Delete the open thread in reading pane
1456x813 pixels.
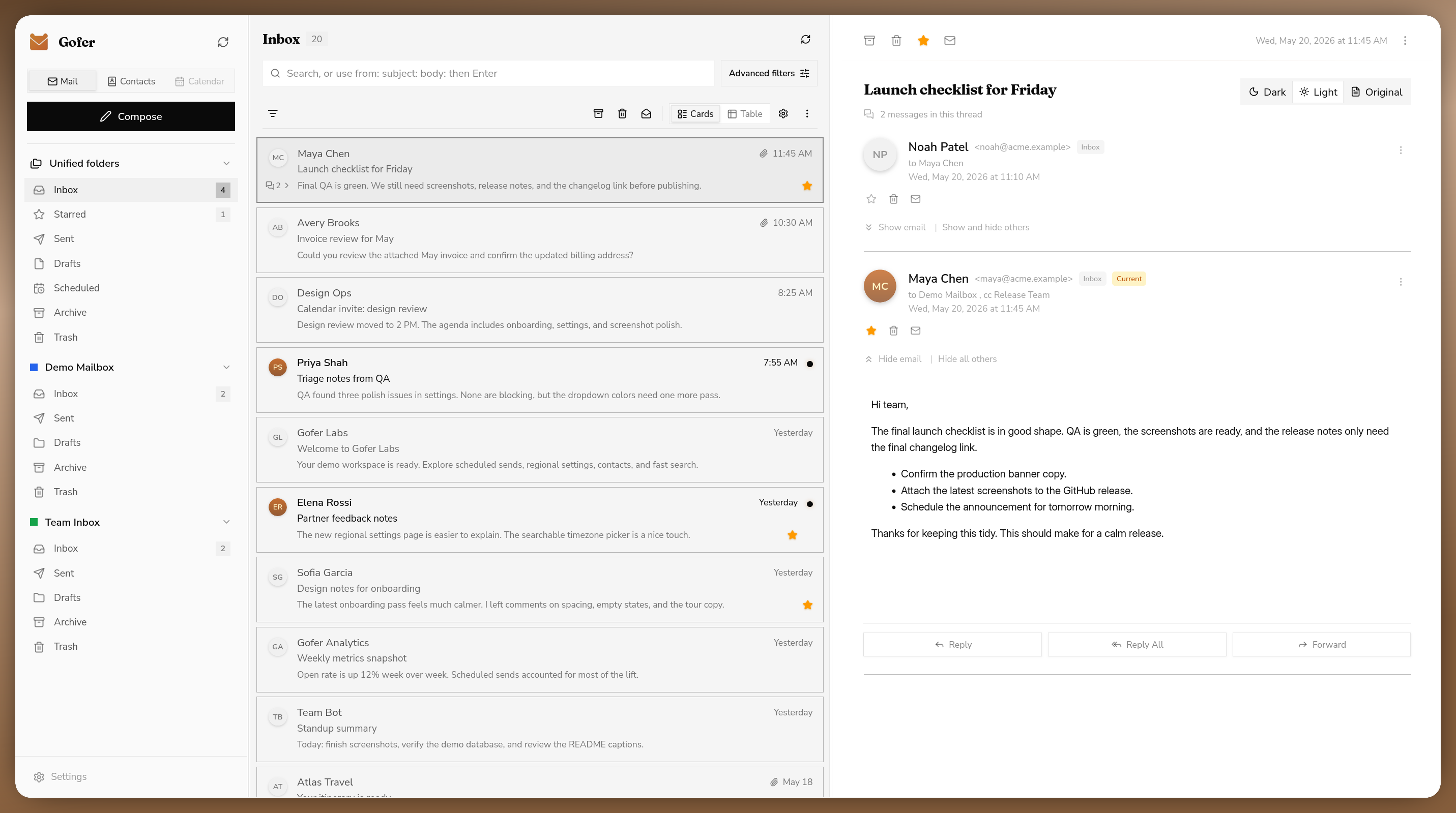(x=896, y=41)
